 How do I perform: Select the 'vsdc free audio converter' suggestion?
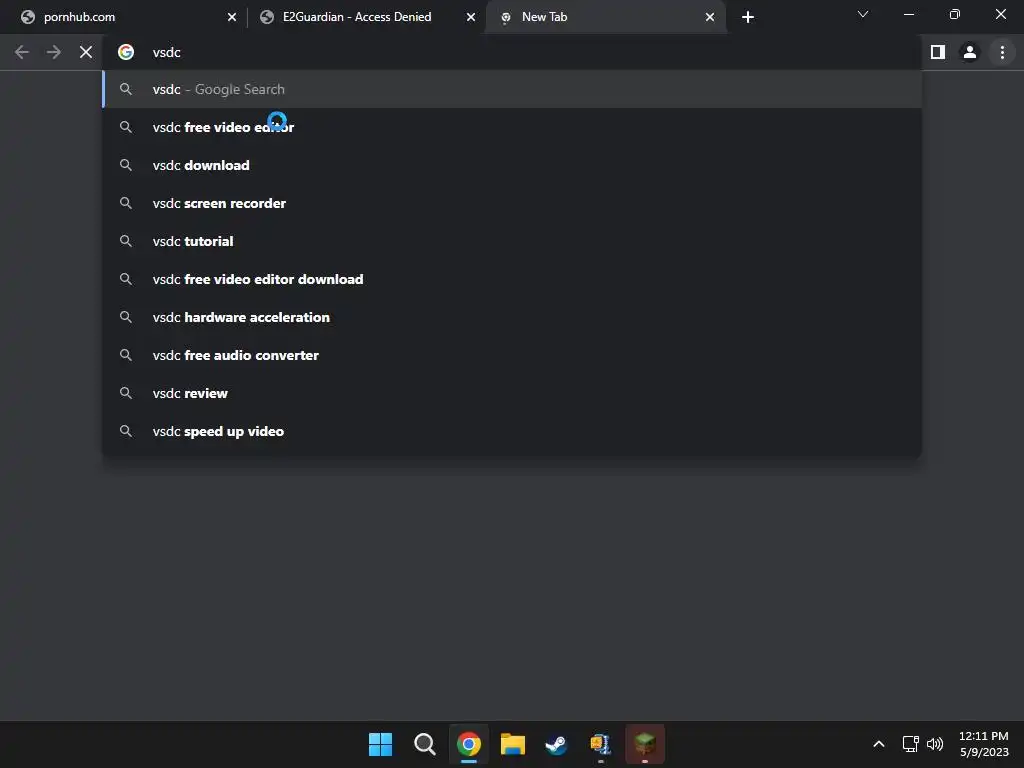tap(512, 355)
